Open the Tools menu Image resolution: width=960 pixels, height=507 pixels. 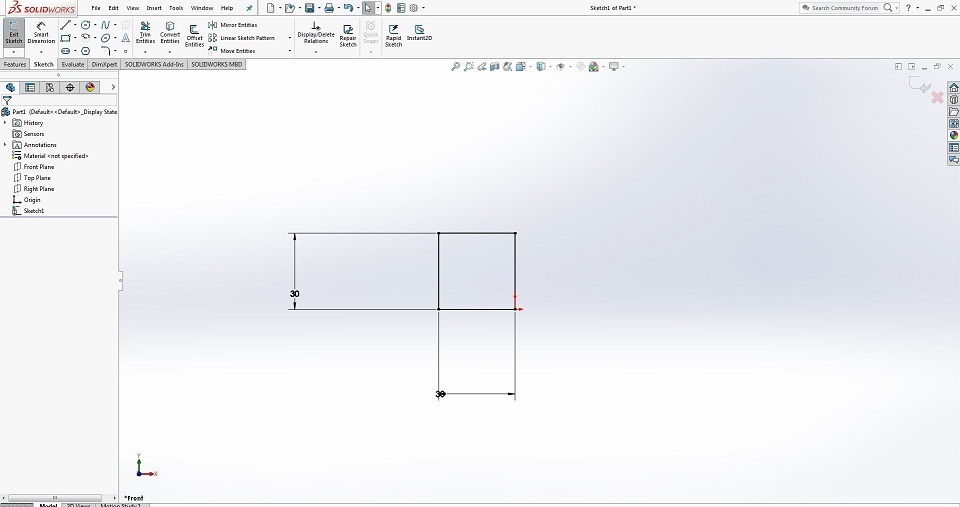point(176,8)
